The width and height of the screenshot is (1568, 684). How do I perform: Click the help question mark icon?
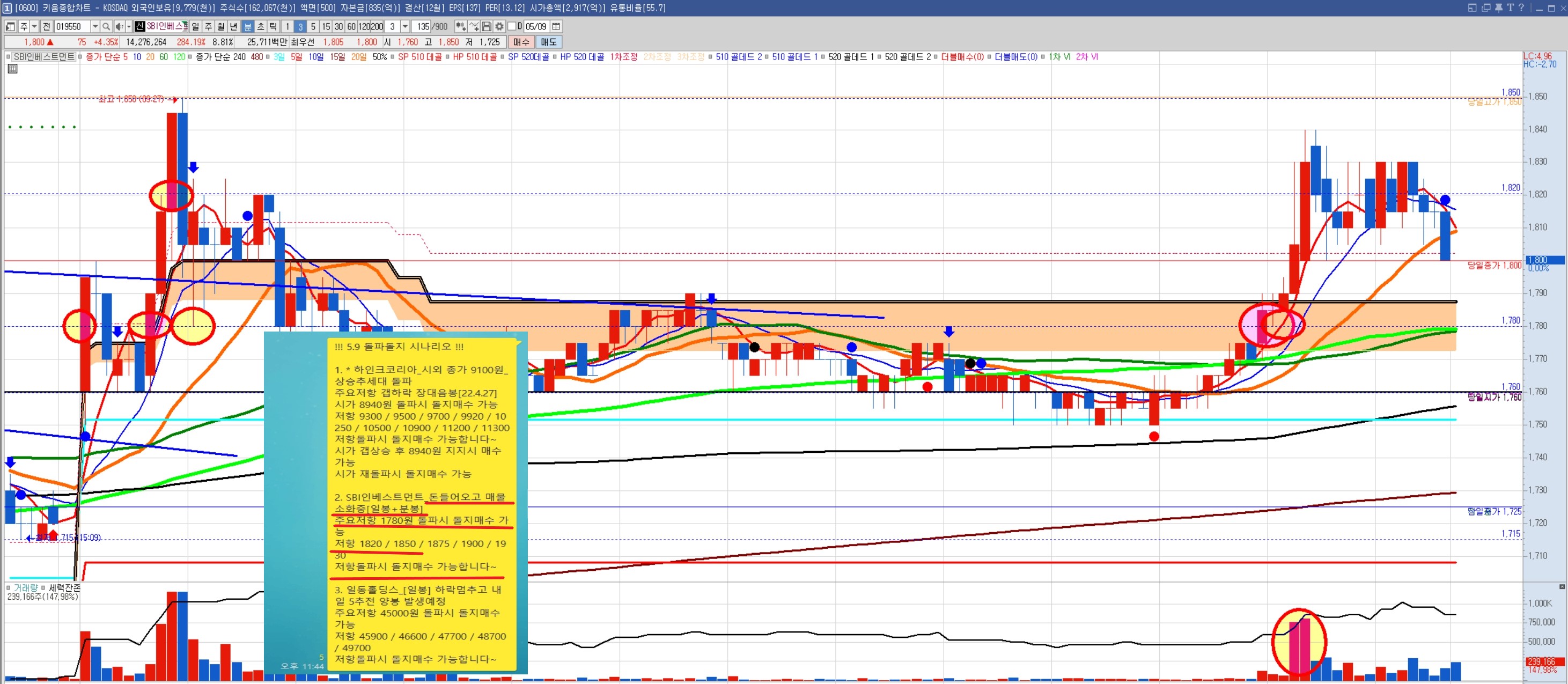tap(1521, 8)
